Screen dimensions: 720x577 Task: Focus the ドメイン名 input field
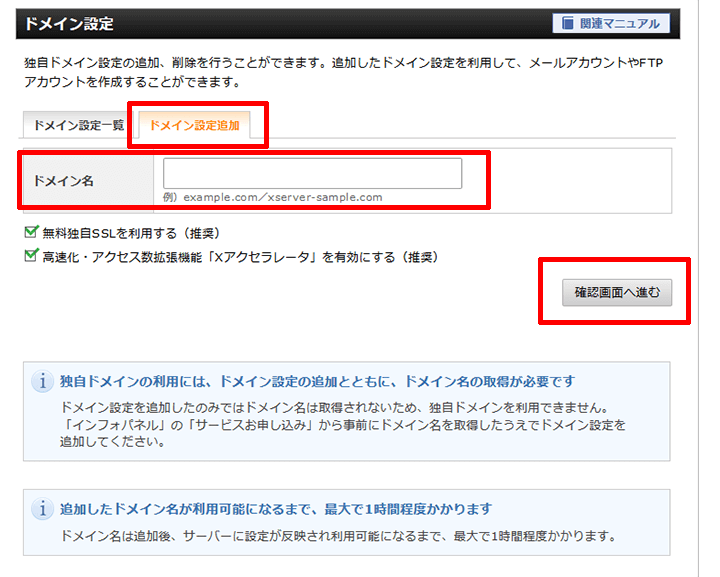coord(312,174)
